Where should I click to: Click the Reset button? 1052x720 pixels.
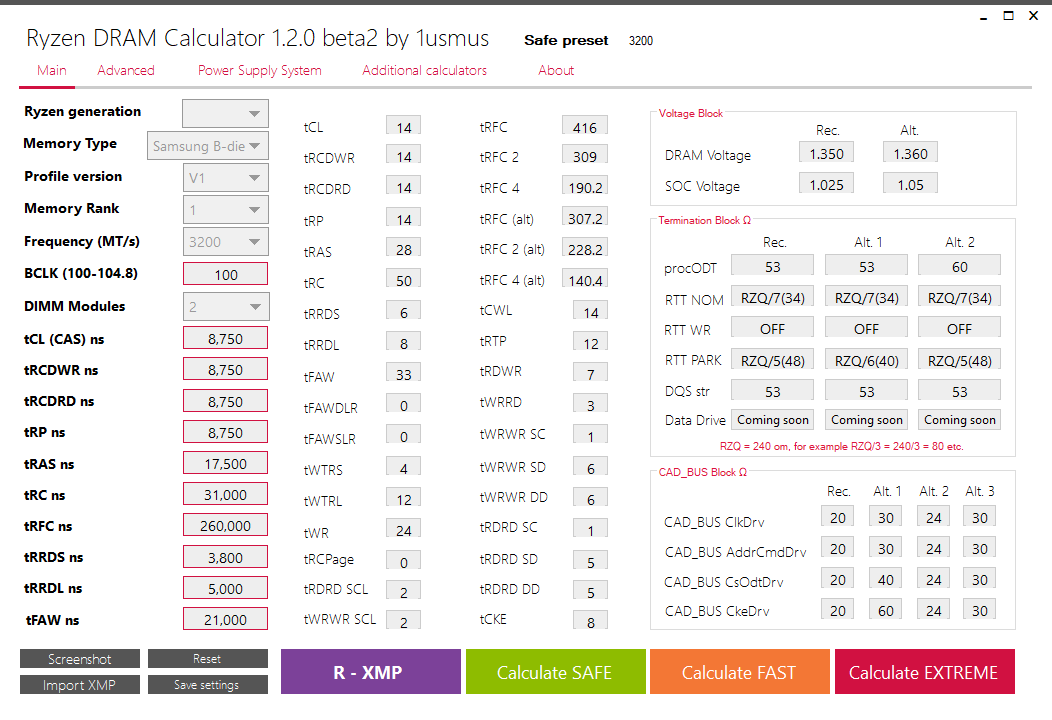(x=207, y=659)
